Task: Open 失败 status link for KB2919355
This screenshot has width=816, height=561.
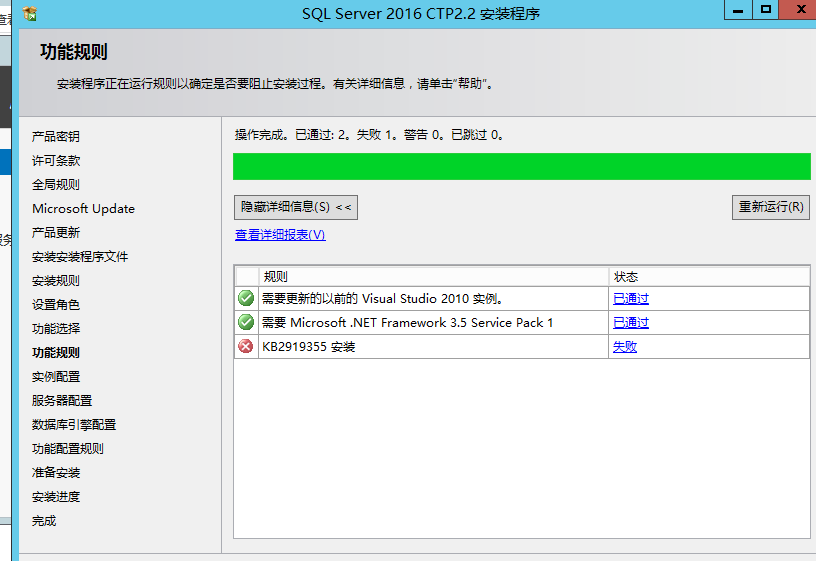Action: tap(624, 346)
